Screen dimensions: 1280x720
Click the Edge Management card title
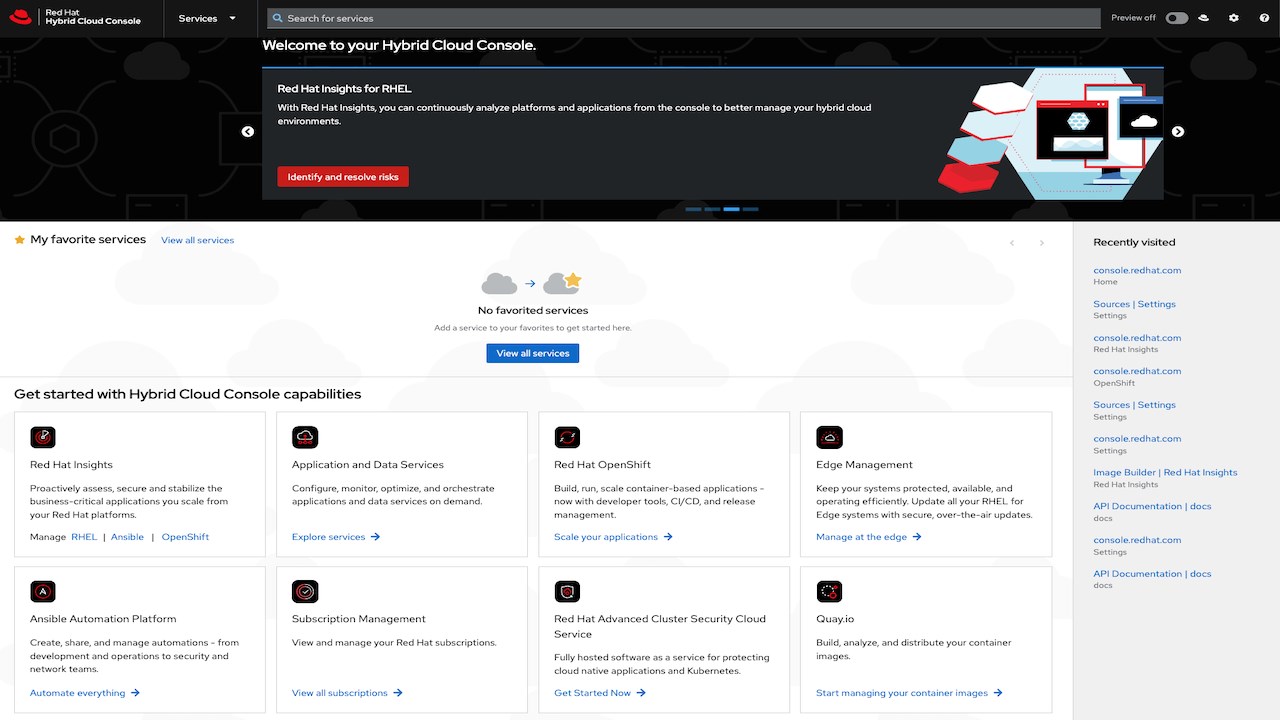coord(864,465)
